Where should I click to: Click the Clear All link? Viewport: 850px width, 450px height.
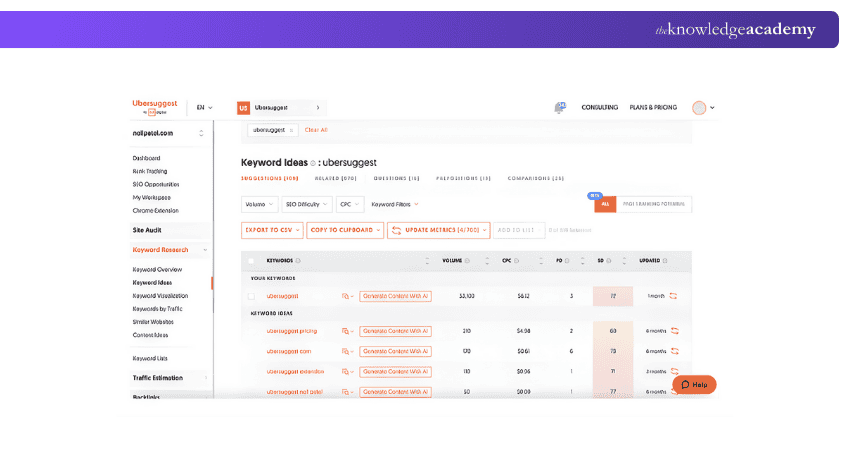coord(316,130)
